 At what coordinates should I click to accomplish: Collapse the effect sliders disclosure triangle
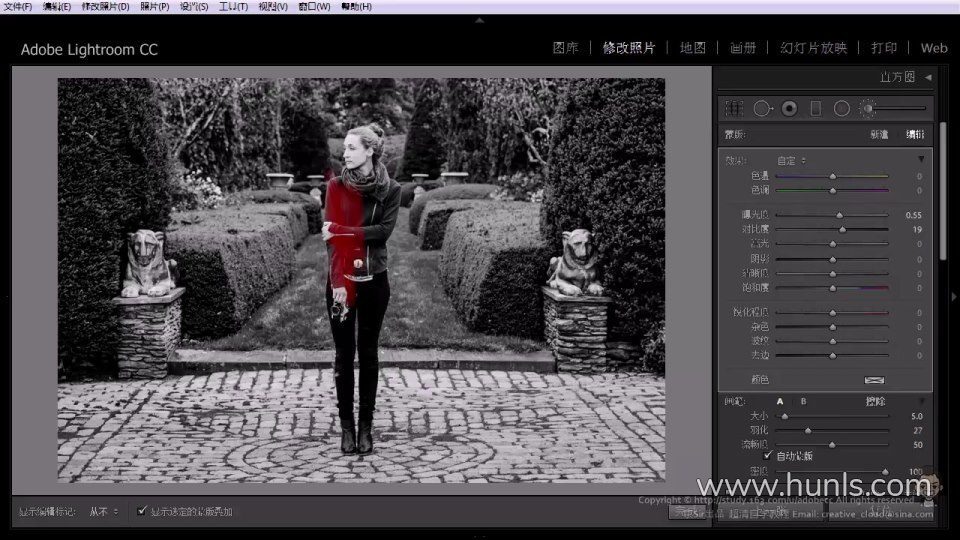click(x=921, y=159)
